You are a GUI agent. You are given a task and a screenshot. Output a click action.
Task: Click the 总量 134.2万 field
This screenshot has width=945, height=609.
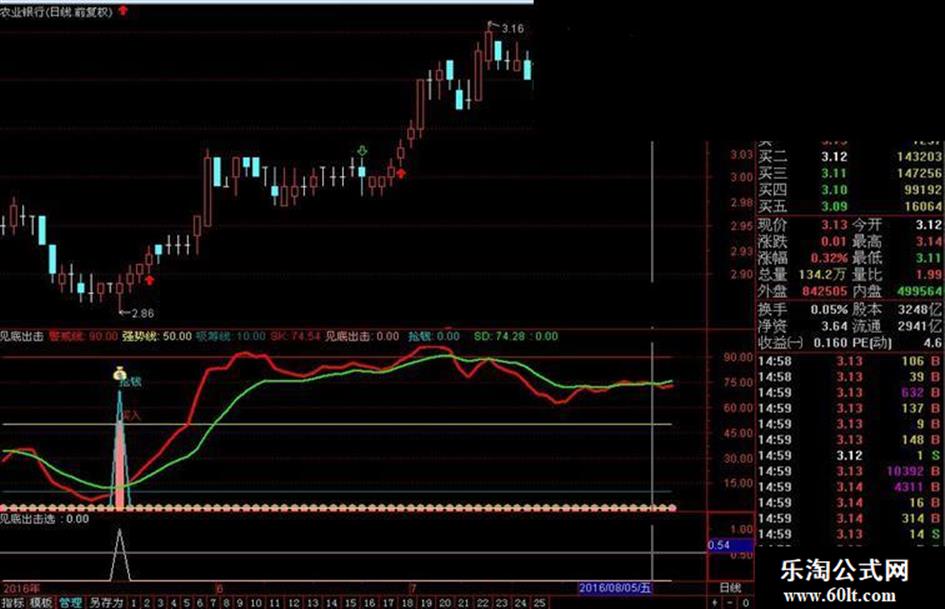(x=803, y=274)
